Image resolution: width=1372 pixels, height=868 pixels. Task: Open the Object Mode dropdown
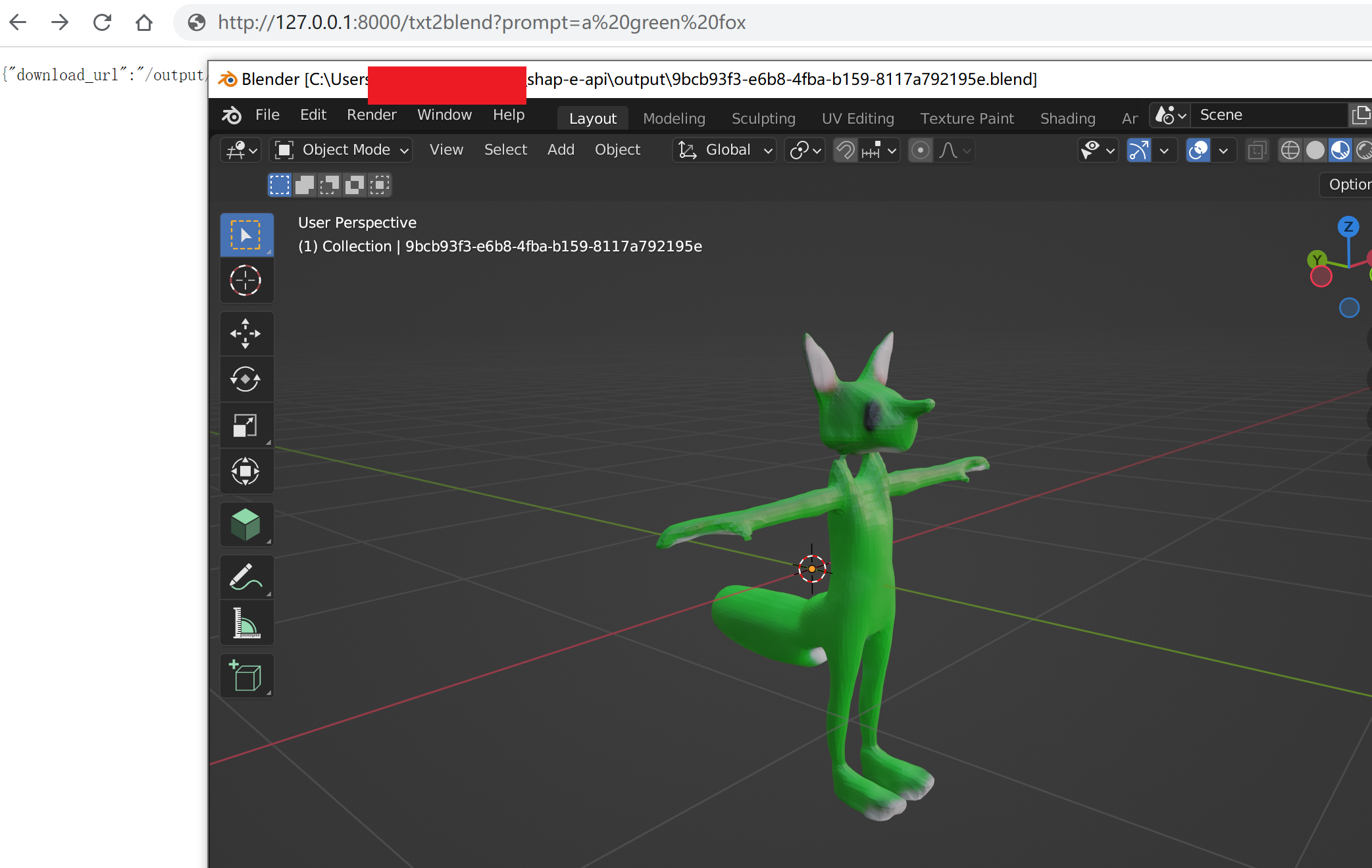(342, 151)
